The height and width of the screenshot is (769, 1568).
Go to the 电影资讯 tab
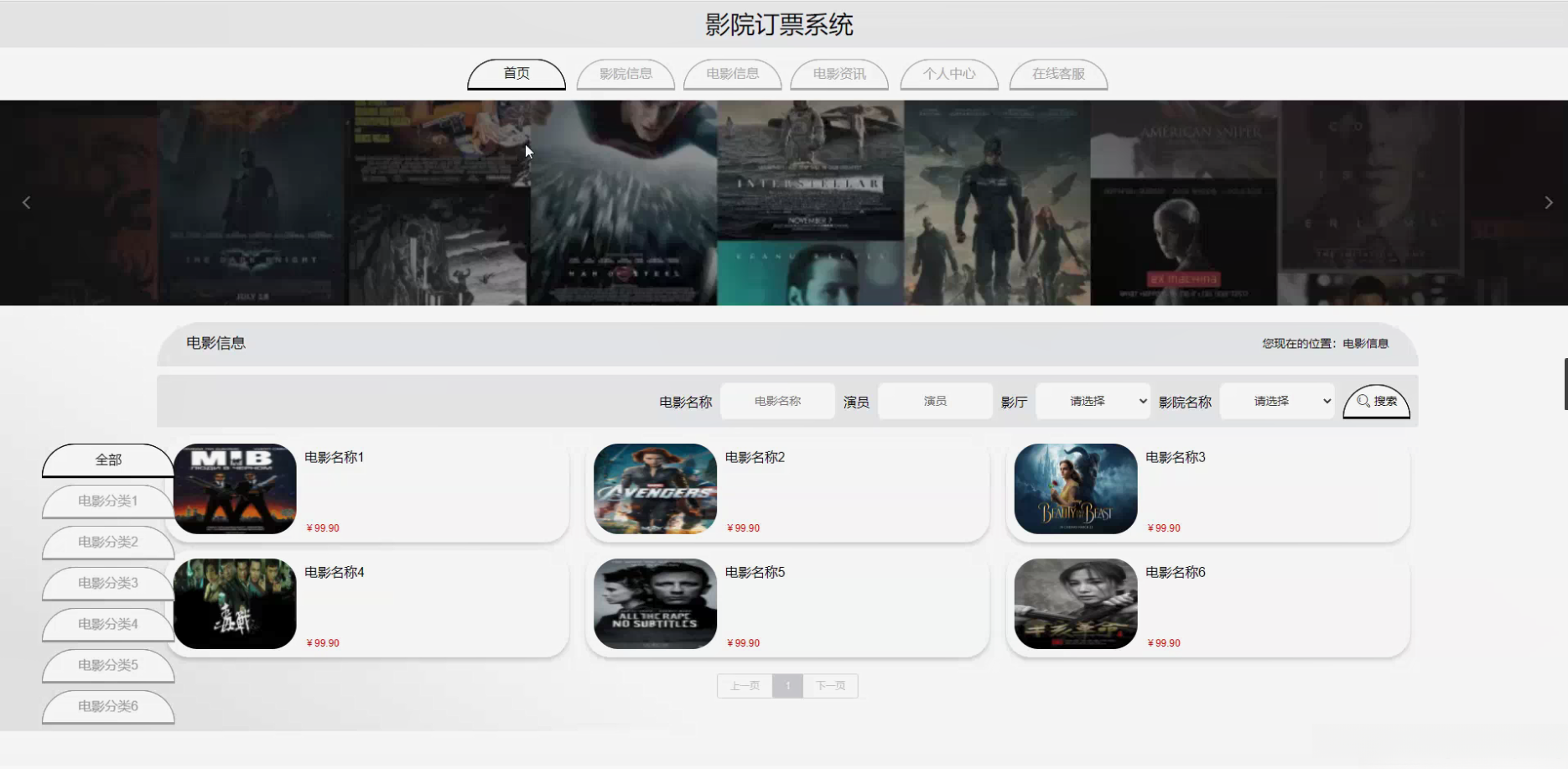pyautogui.click(x=839, y=74)
